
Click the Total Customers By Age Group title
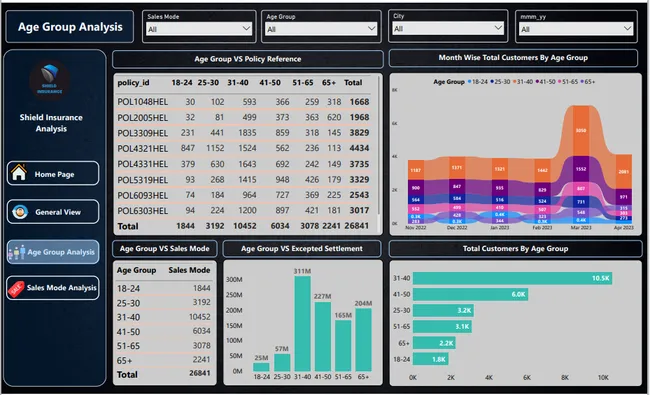515,249
